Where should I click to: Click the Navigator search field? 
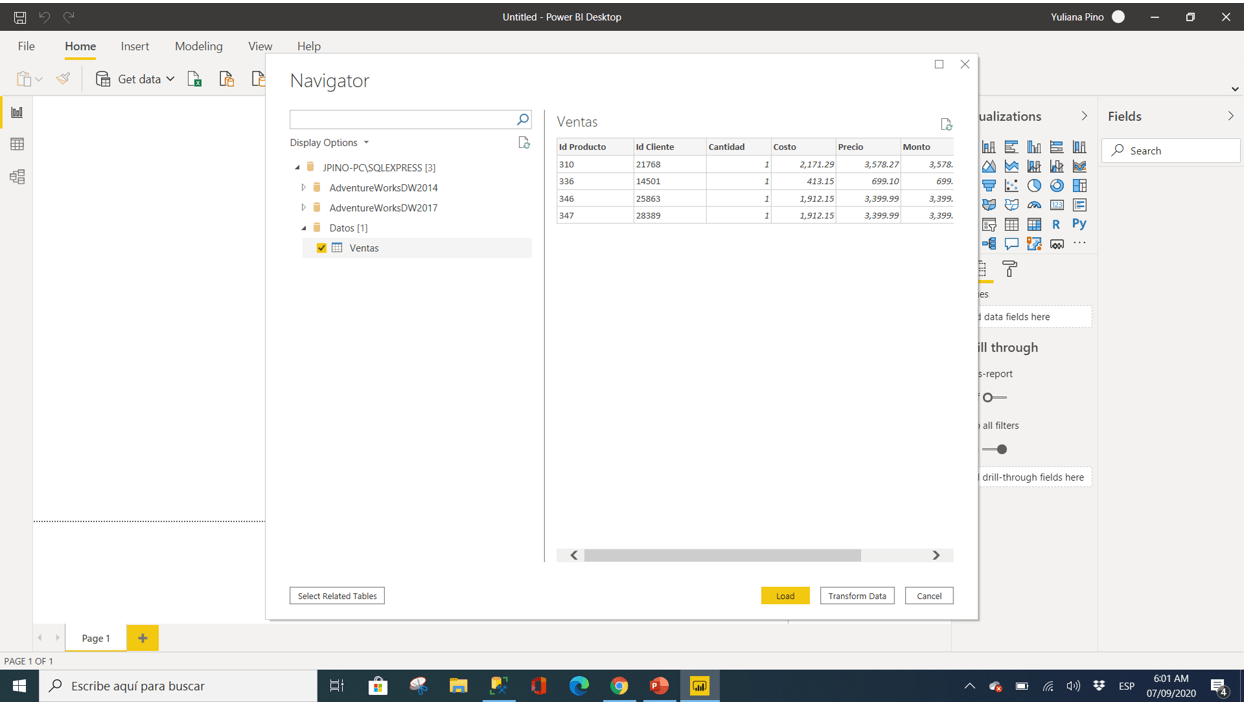[x=410, y=118]
